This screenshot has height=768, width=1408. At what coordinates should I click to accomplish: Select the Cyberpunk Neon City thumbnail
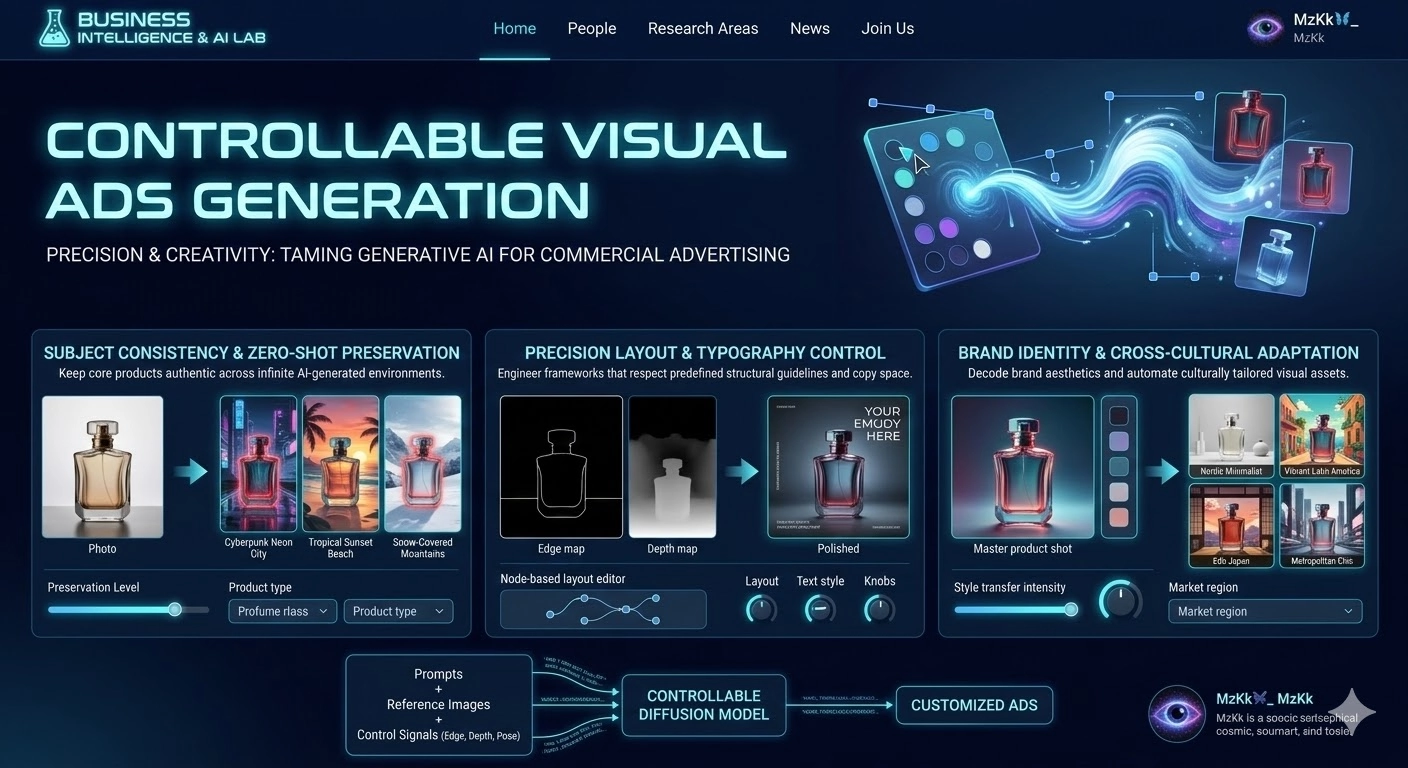258,464
